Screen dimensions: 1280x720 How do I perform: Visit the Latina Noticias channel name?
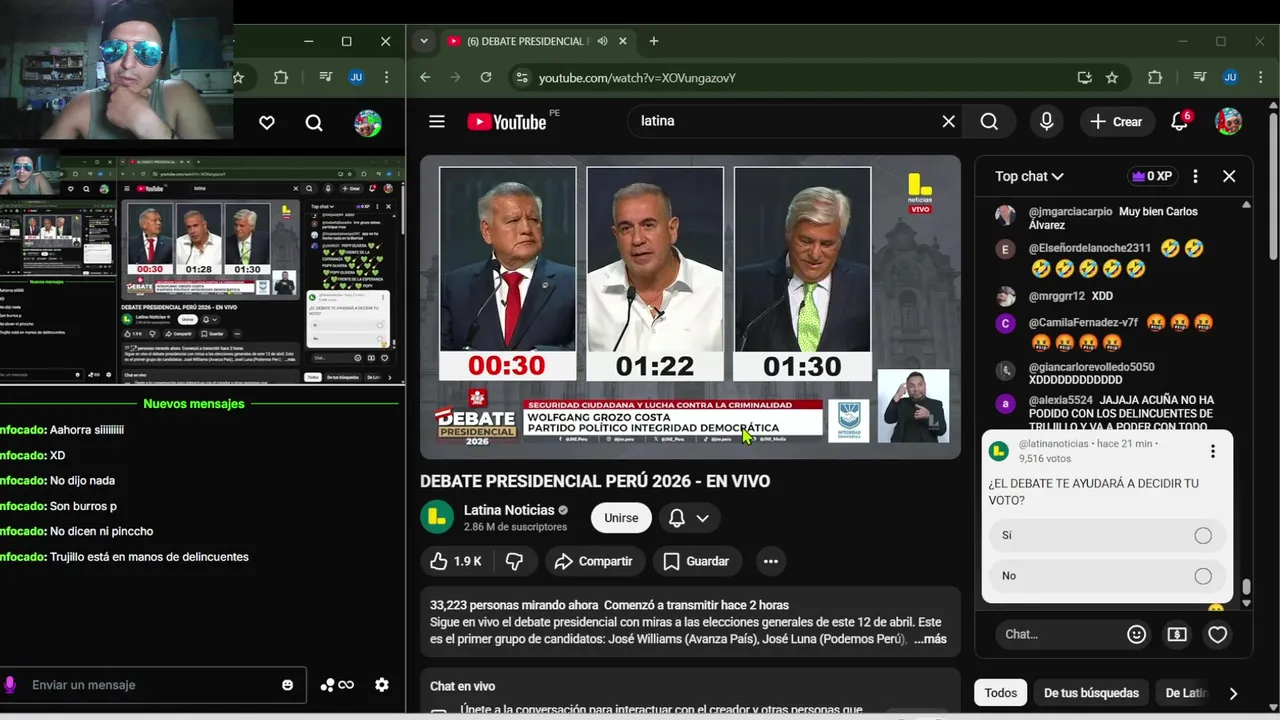tap(508, 510)
